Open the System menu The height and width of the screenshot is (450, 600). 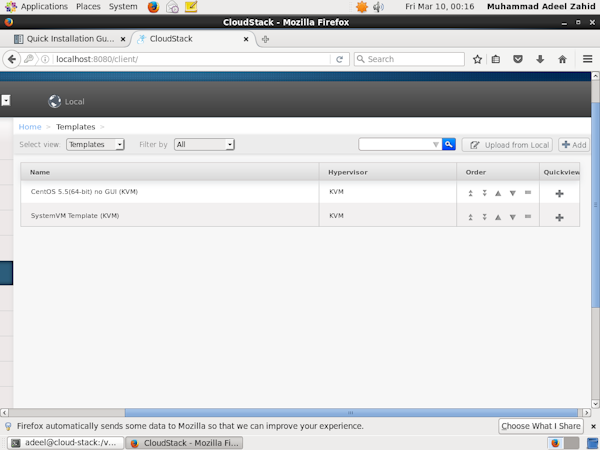click(x=123, y=7)
